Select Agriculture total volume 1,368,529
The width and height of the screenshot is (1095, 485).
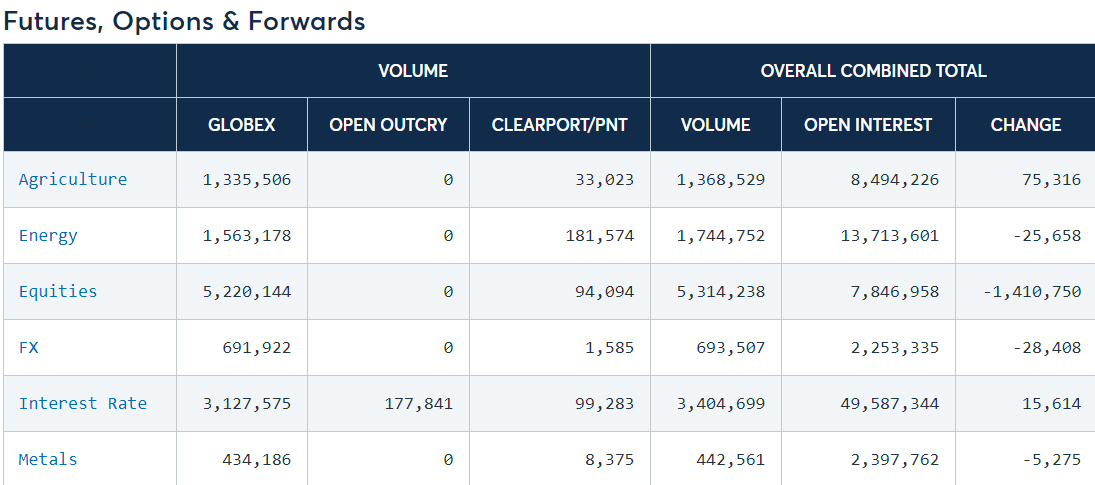click(721, 180)
